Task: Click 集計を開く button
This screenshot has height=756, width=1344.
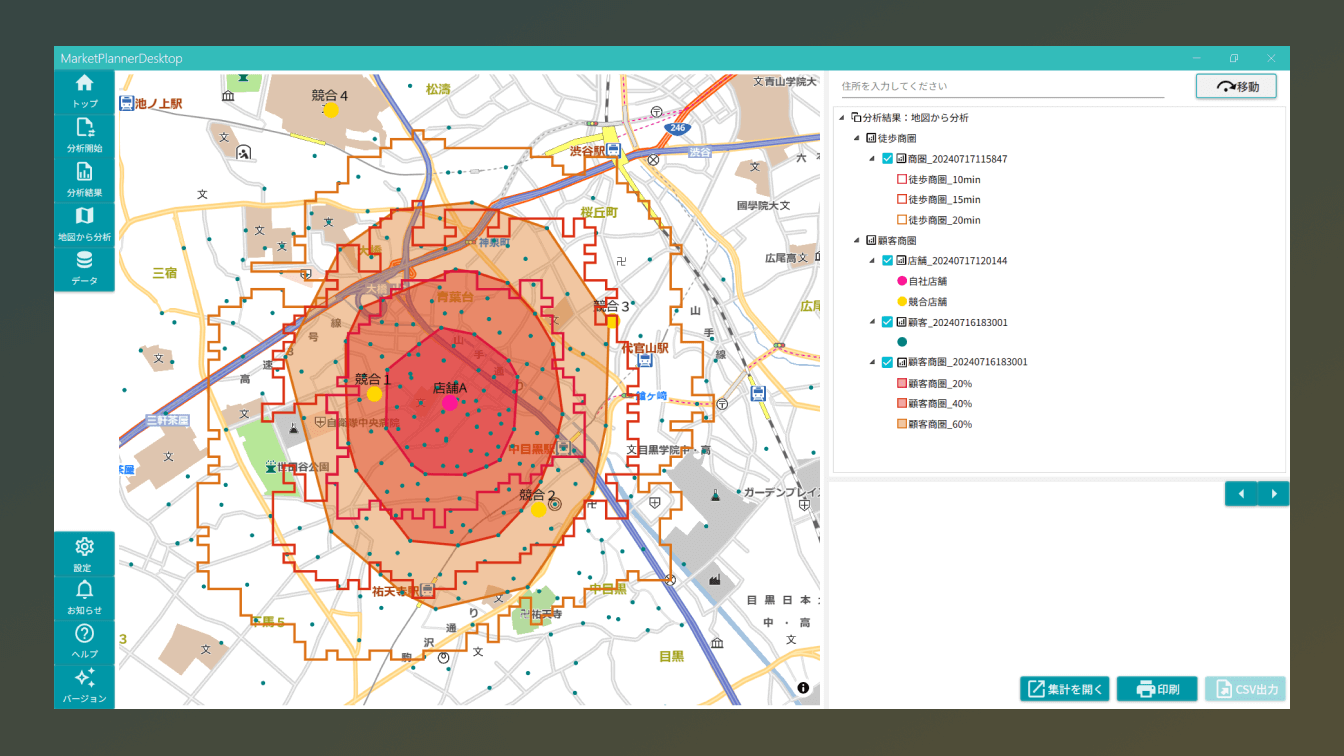Action: pos(1065,689)
